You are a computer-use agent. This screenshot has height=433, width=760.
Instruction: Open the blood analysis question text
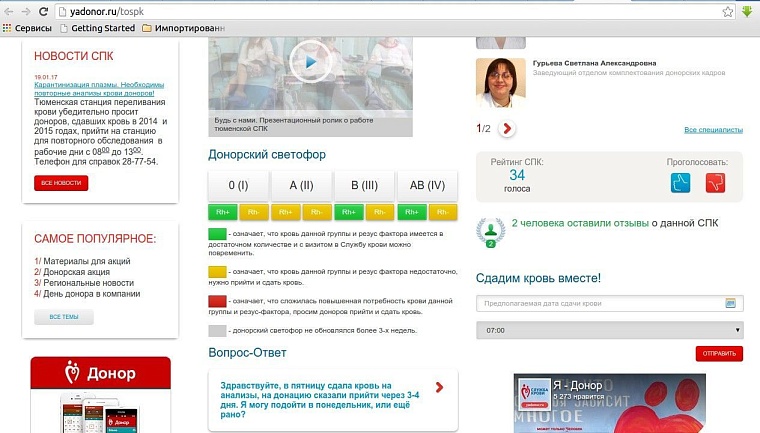[320, 400]
